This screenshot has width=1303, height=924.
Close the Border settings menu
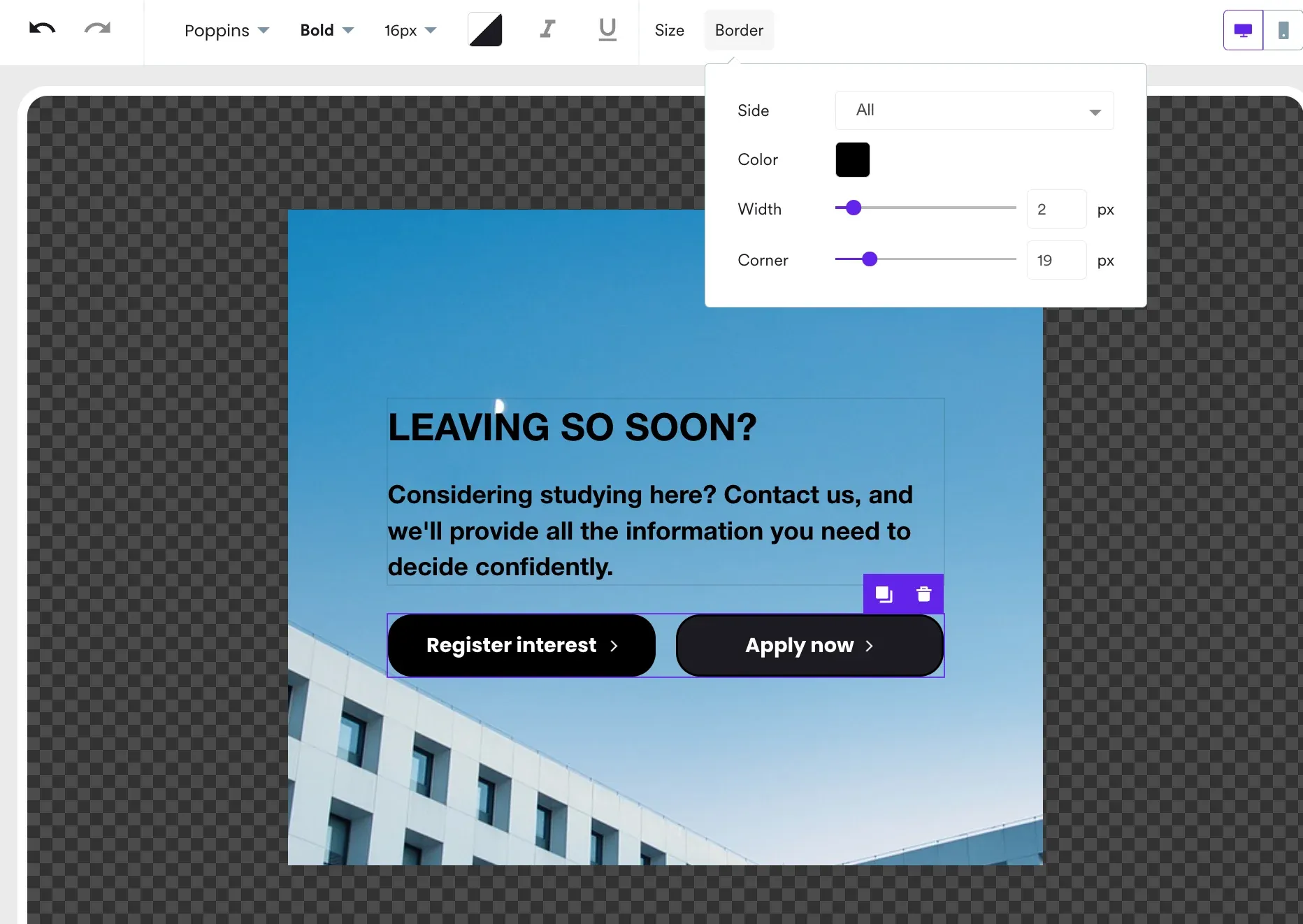[x=739, y=30]
